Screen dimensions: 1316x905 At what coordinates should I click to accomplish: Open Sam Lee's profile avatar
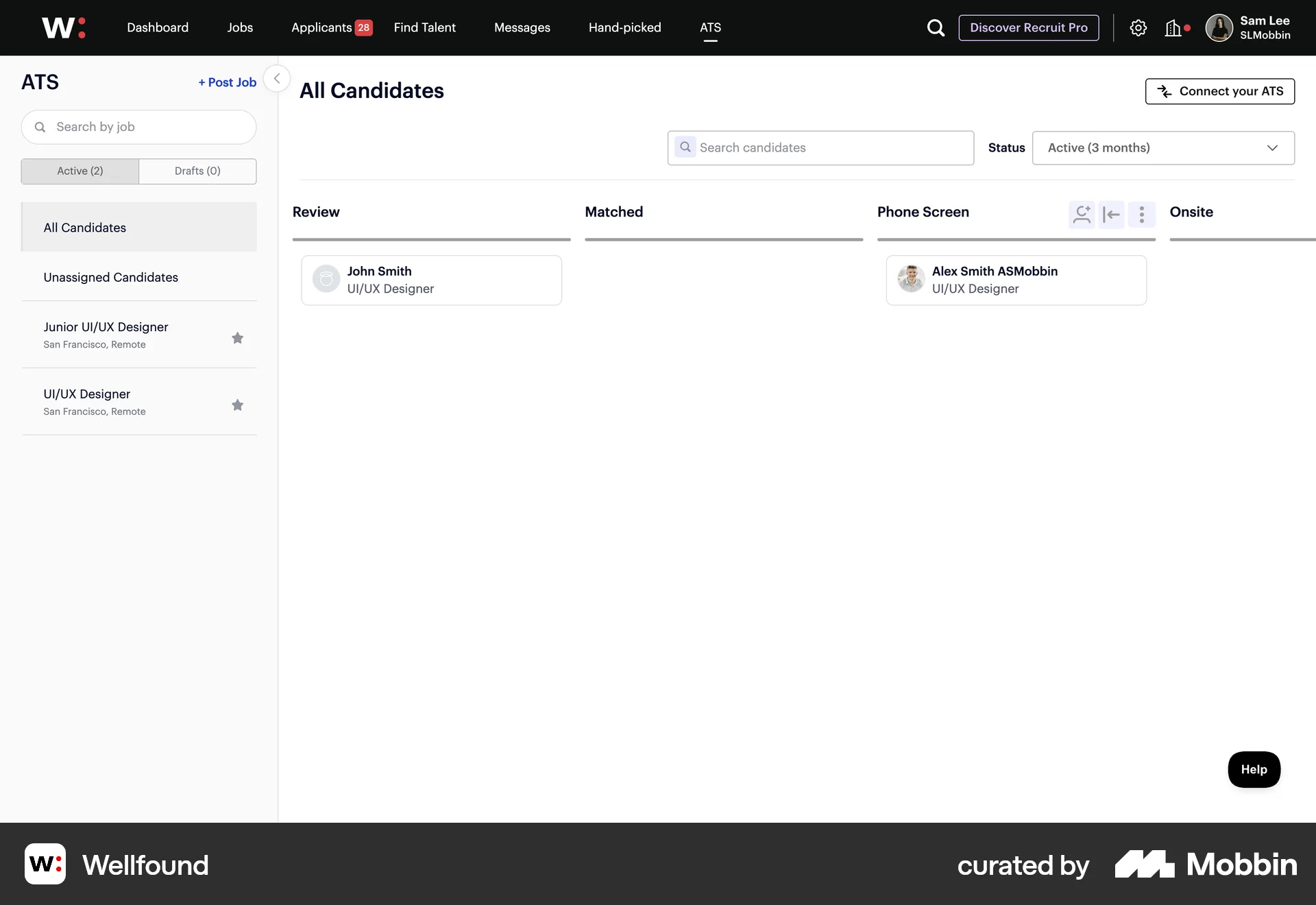click(x=1219, y=28)
